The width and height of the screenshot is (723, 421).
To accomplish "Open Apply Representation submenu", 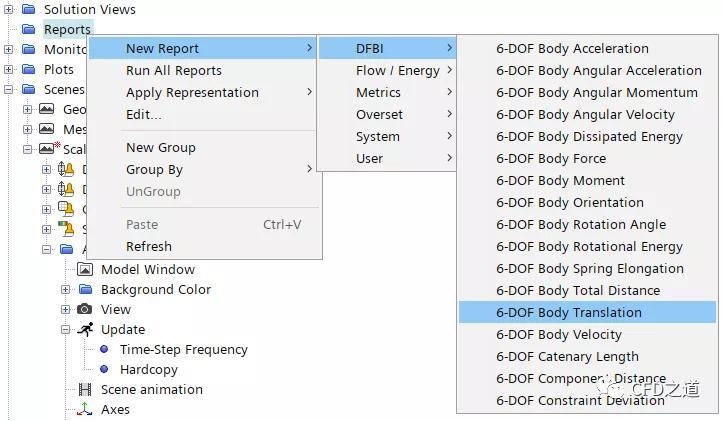I will (203, 92).
